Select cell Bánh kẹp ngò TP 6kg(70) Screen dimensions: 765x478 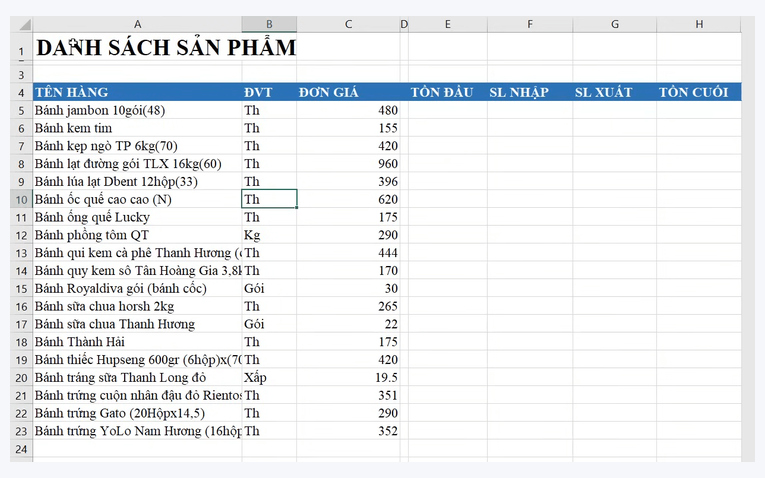[137, 146]
